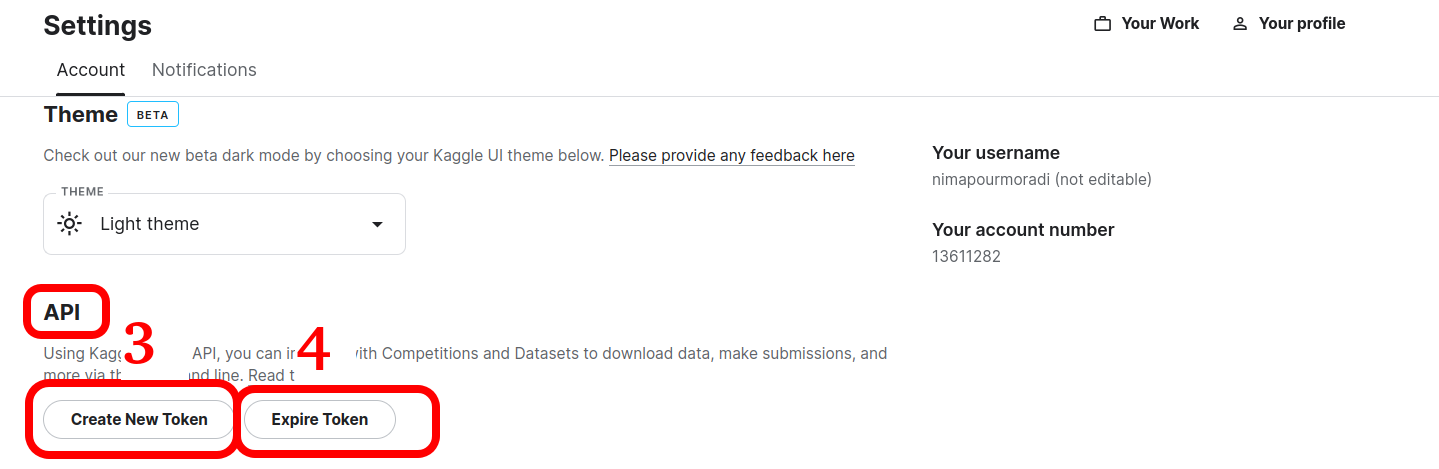Click the Settings page heading
This screenshot has height=469, width=1439.
click(x=98, y=26)
